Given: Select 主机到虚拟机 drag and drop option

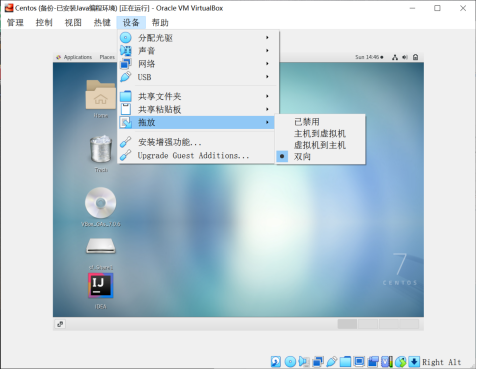Looking at the screenshot, I should (320, 133).
